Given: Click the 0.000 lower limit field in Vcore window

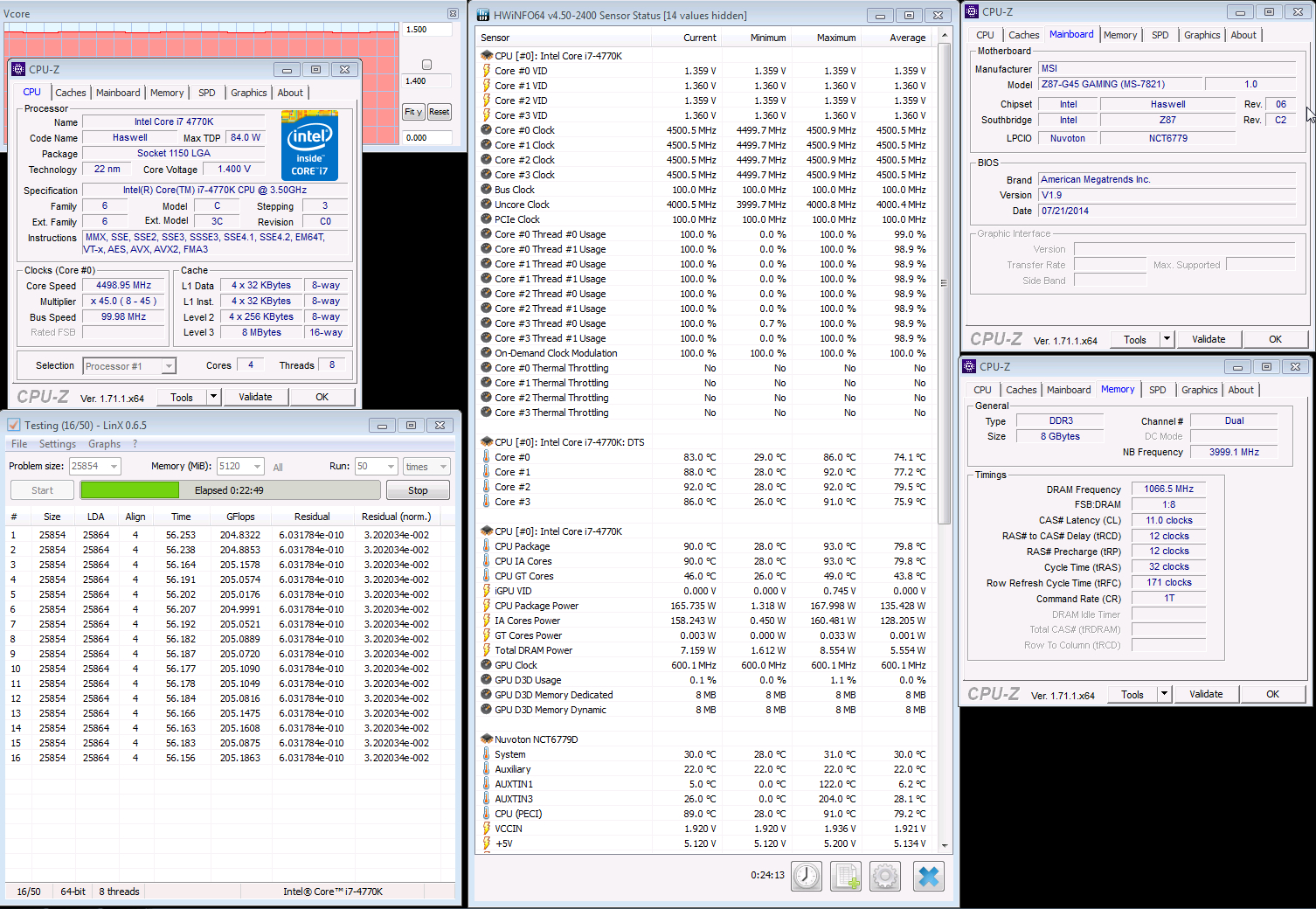Looking at the screenshot, I should tap(428, 138).
